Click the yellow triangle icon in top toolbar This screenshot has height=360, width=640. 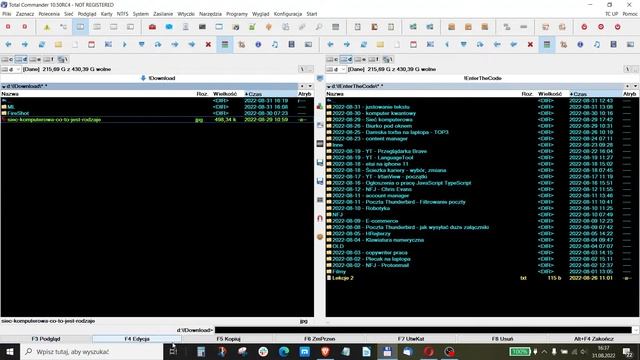point(47,27)
